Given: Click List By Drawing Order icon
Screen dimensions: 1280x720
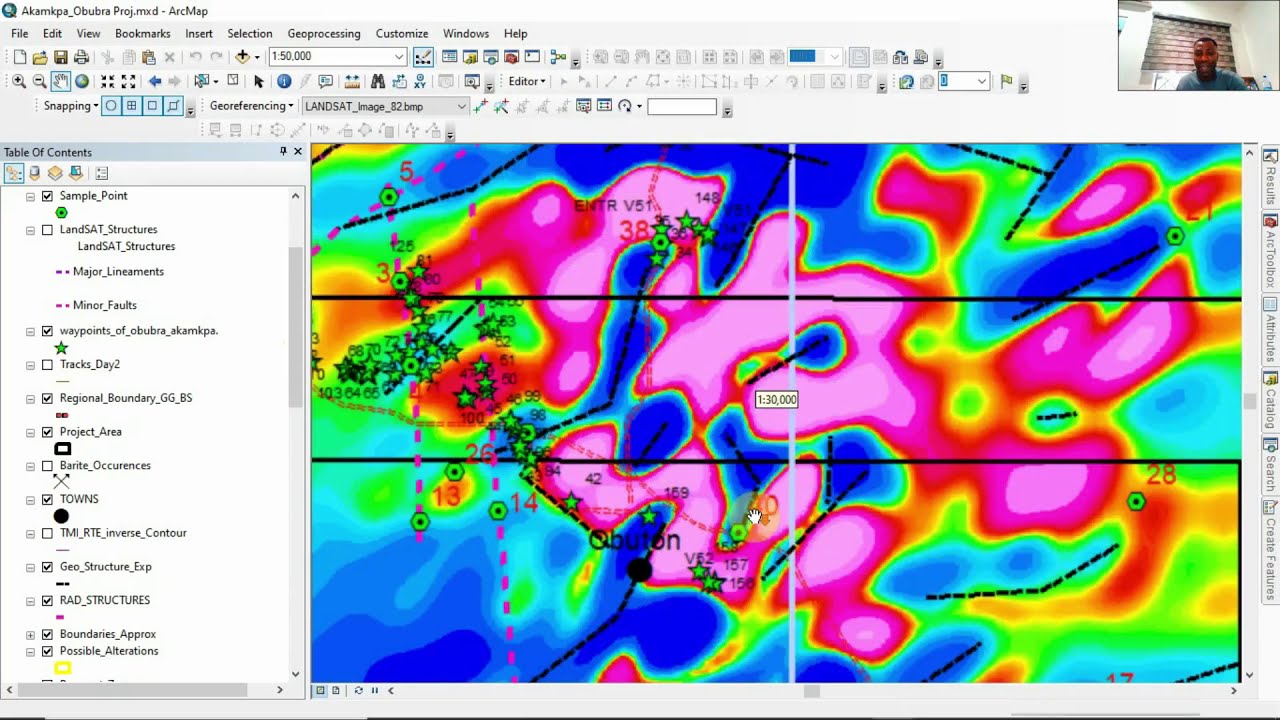Looking at the screenshot, I should tap(13, 174).
